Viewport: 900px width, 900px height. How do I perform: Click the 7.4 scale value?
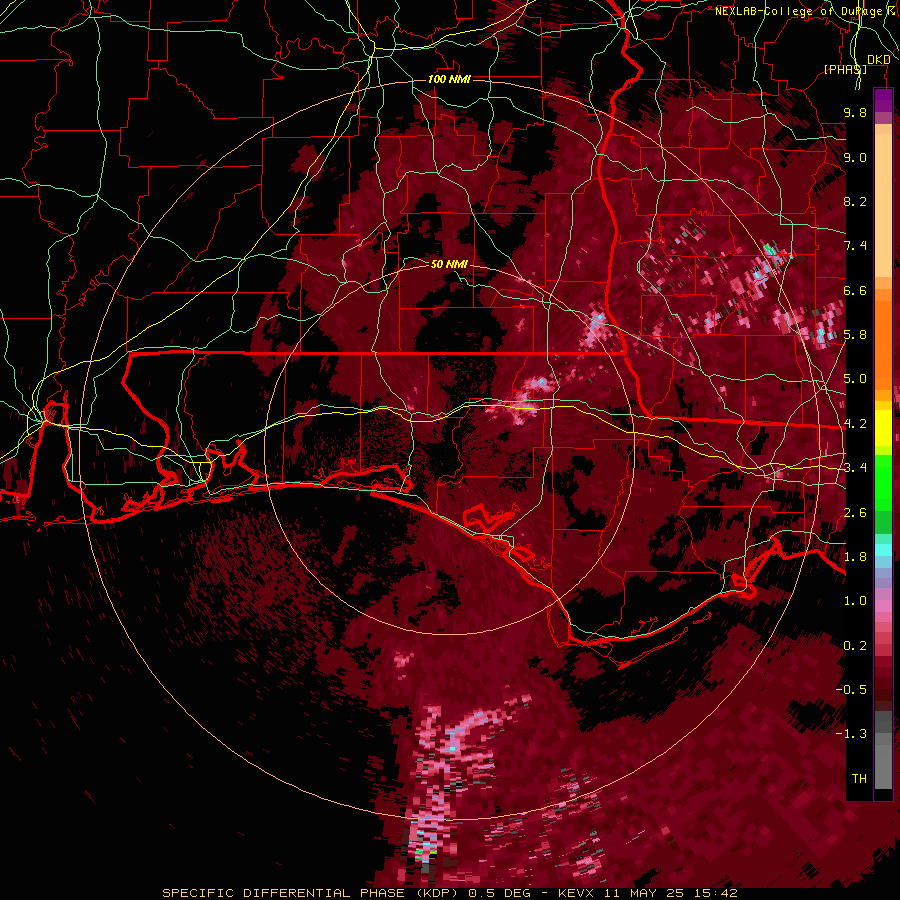(855, 246)
